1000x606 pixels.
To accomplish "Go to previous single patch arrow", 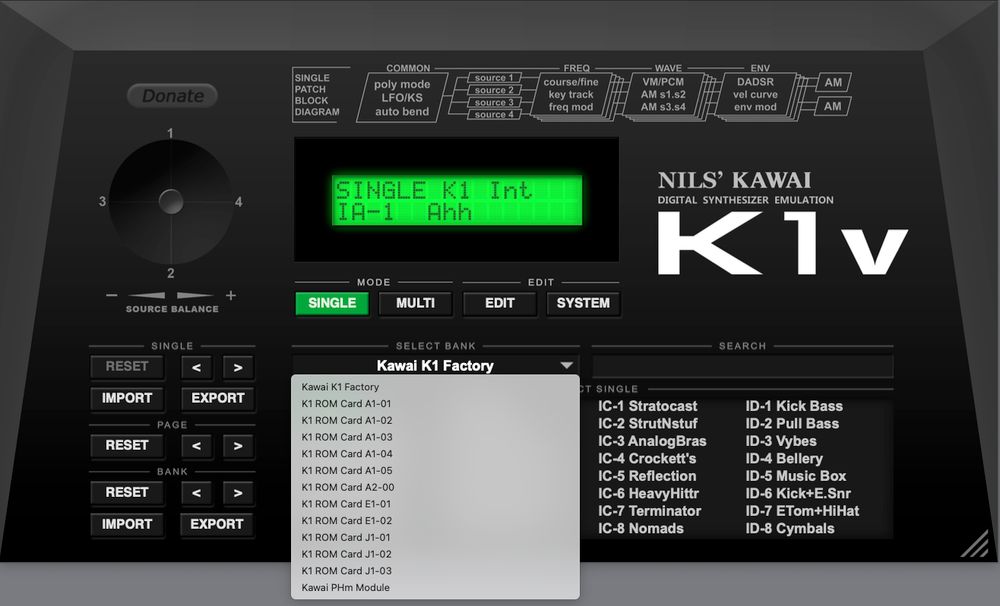I will pyautogui.click(x=196, y=367).
